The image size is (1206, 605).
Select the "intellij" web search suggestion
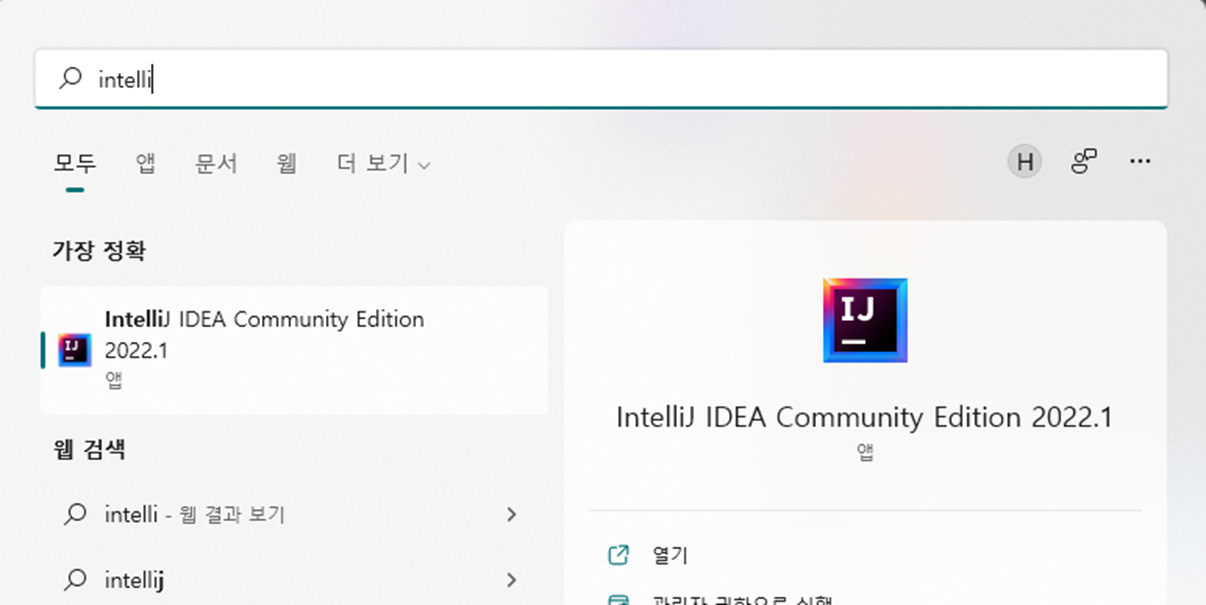point(294,579)
